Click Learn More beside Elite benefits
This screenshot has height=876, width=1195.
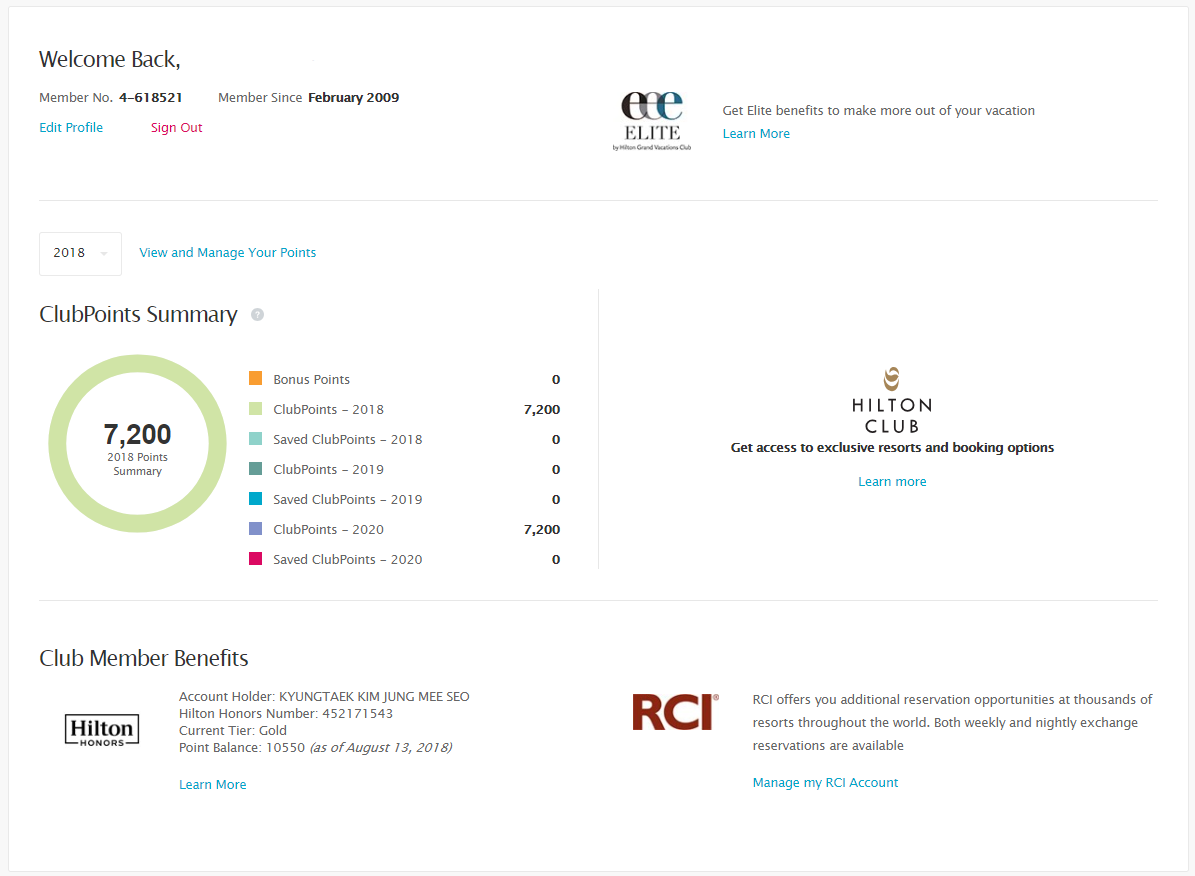pyautogui.click(x=756, y=133)
